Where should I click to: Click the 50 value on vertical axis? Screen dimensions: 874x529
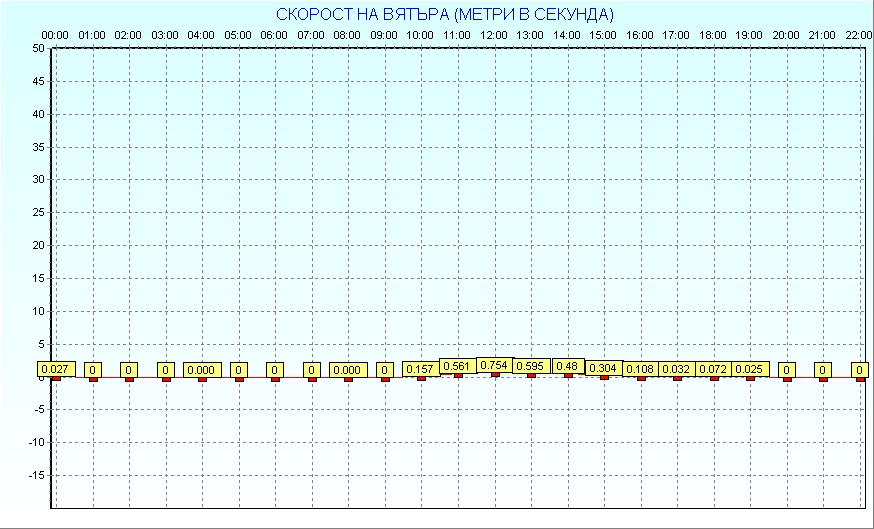tap(38, 48)
